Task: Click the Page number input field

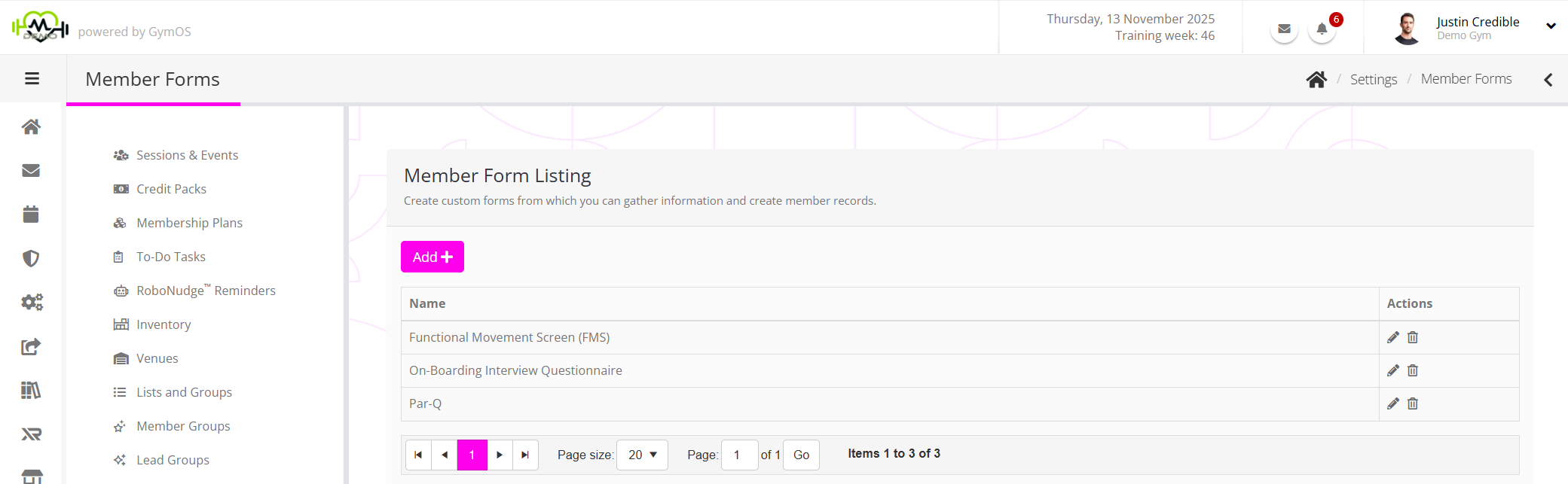Action: click(739, 455)
